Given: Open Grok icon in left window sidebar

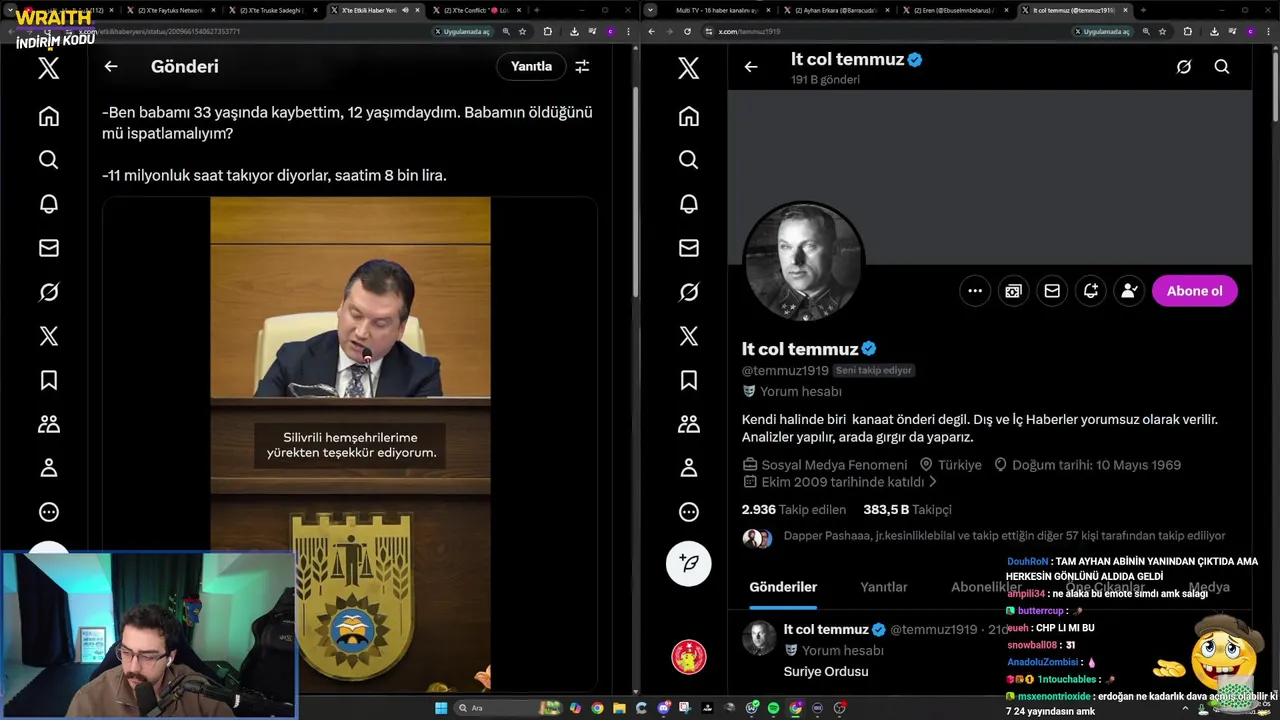Looking at the screenshot, I should (48, 292).
